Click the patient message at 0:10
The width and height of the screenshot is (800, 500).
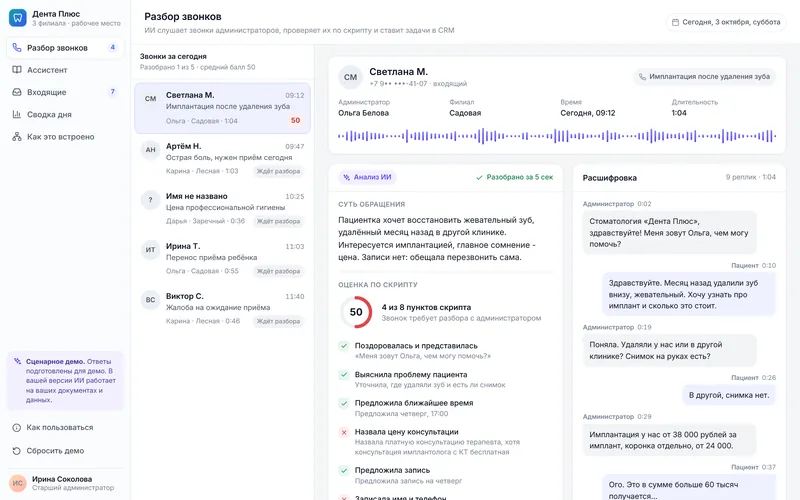coord(689,294)
